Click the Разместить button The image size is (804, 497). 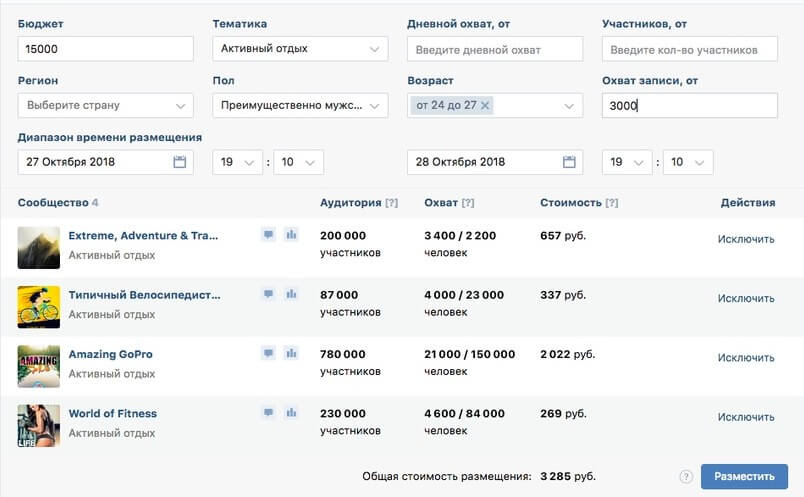click(745, 476)
